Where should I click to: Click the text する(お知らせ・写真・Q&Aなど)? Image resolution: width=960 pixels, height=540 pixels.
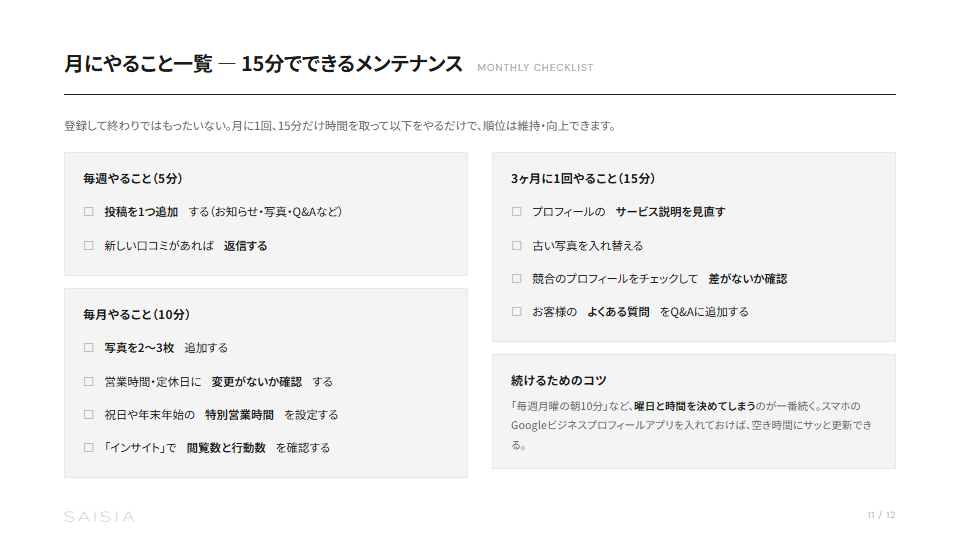tap(265, 212)
